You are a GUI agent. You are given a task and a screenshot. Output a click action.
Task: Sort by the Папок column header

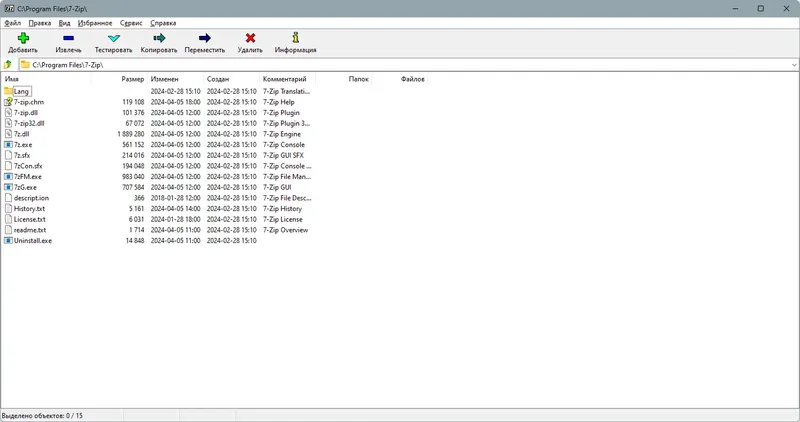coord(344,79)
